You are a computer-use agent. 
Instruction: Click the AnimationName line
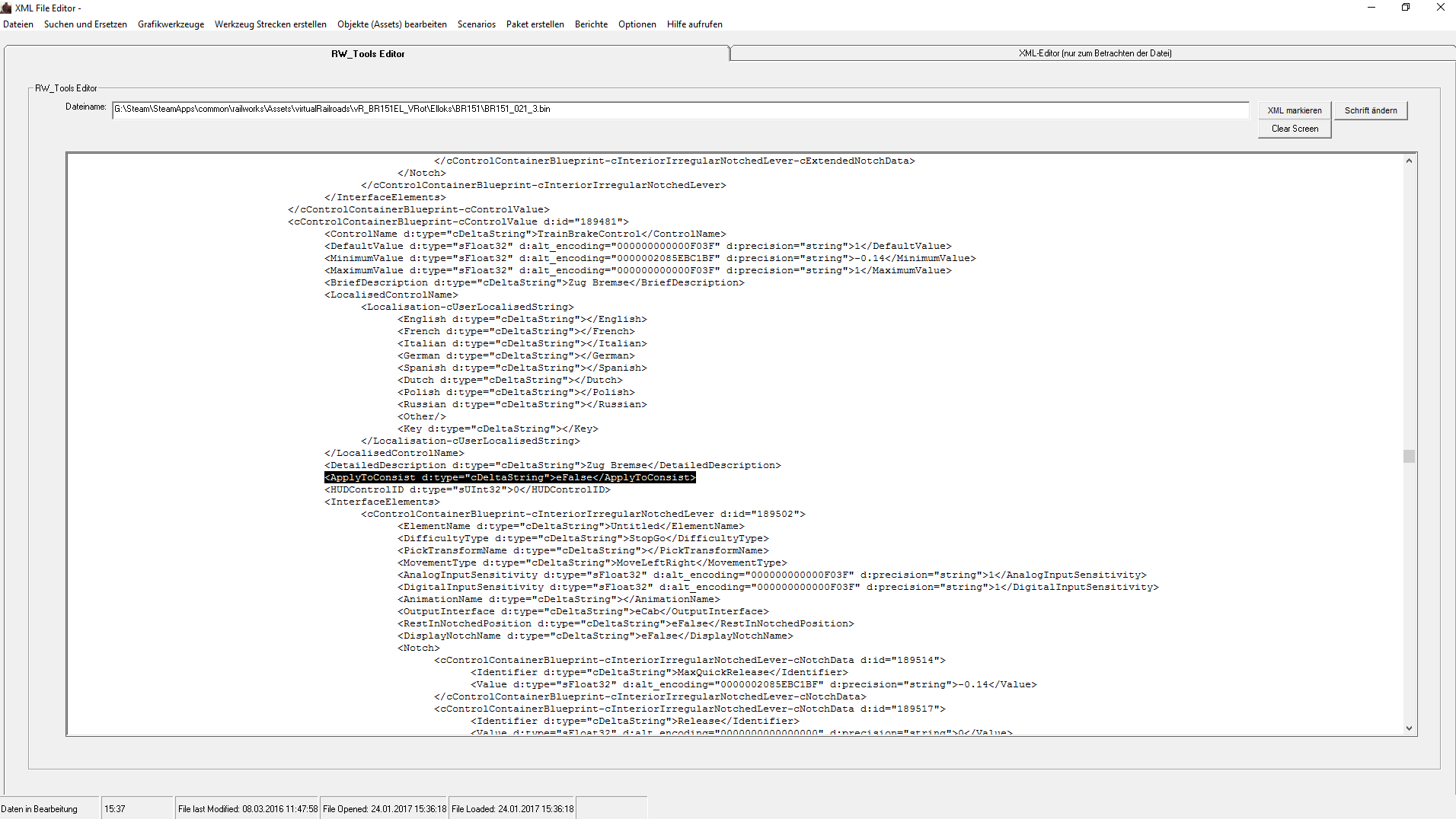559,599
